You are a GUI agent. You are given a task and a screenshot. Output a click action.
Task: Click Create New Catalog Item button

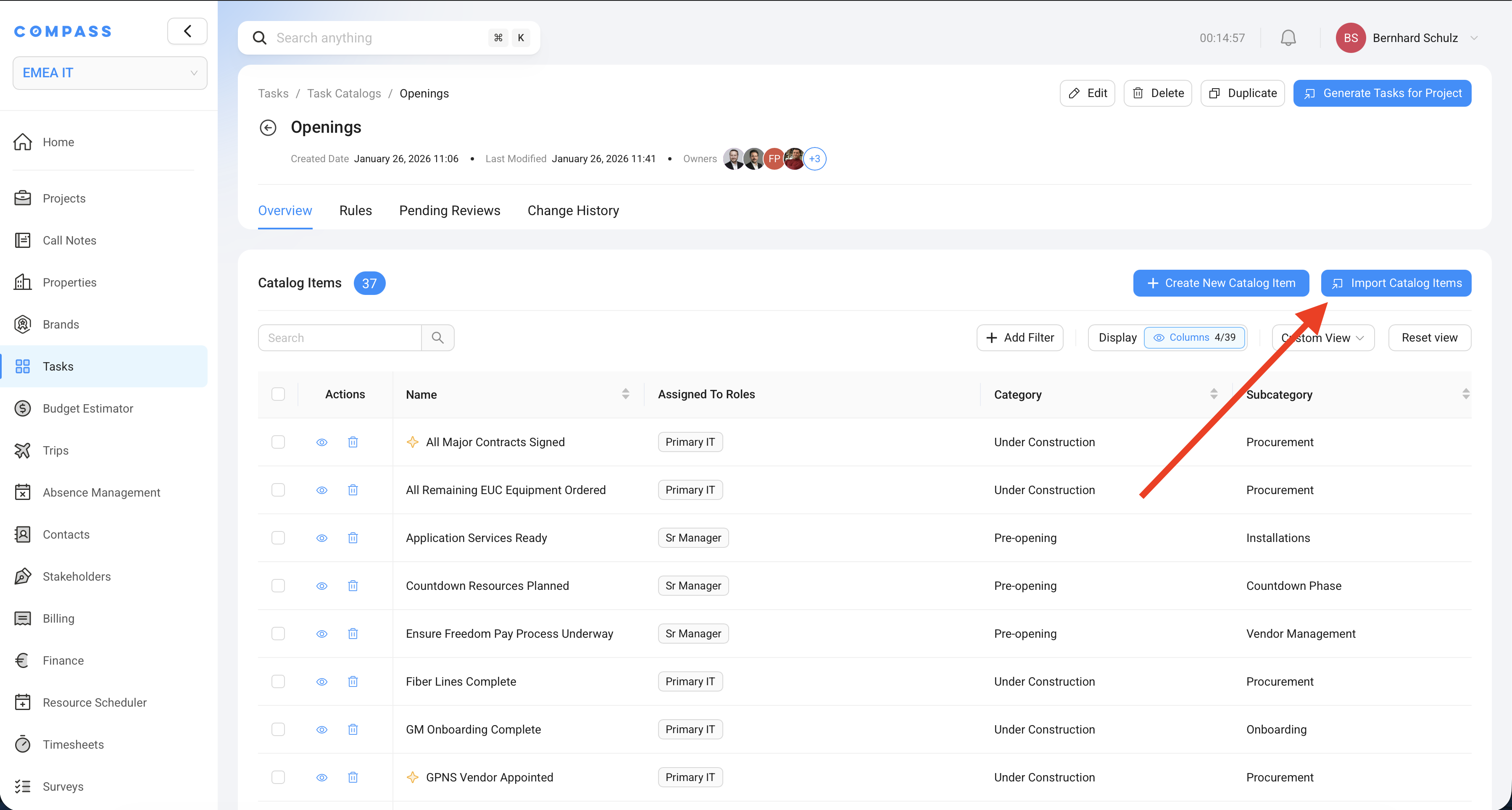pyautogui.click(x=1221, y=284)
